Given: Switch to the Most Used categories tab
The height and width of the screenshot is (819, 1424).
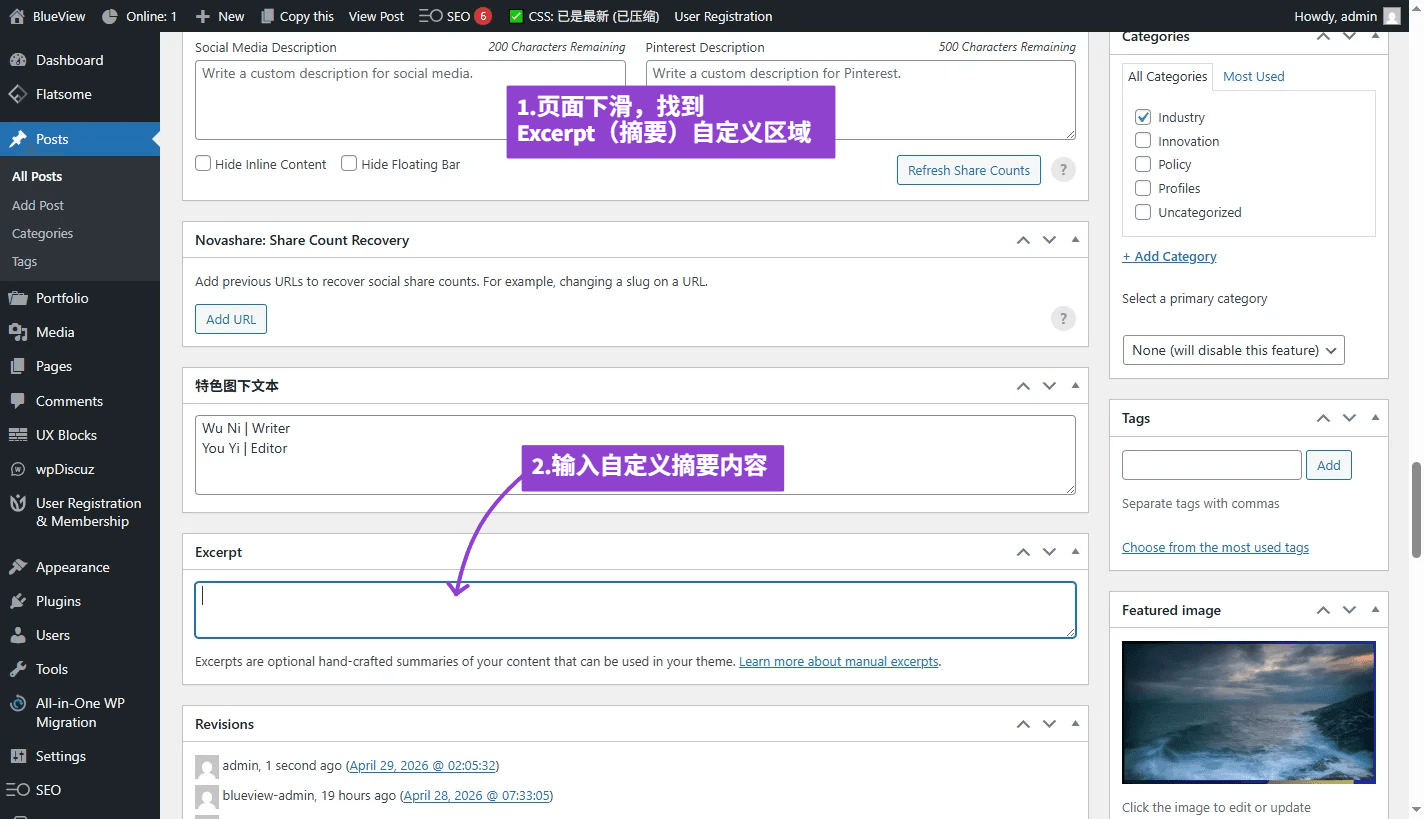Looking at the screenshot, I should [1253, 76].
